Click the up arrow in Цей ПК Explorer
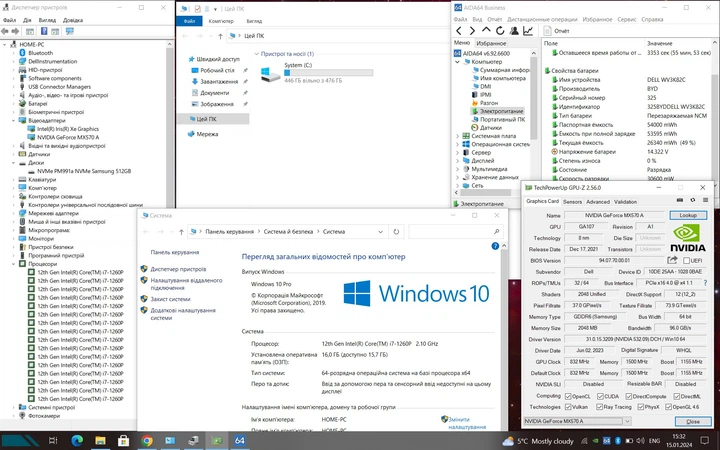The height and width of the screenshot is (450, 720). [220, 36]
